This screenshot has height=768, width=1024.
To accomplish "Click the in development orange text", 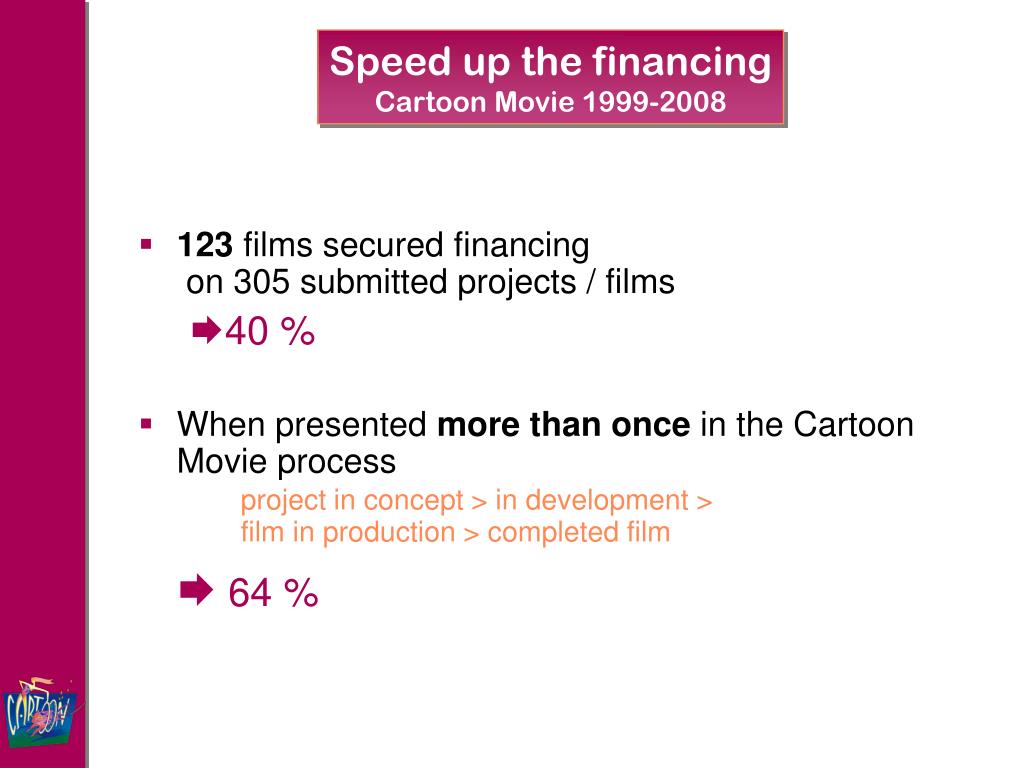I will coord(592,500).
